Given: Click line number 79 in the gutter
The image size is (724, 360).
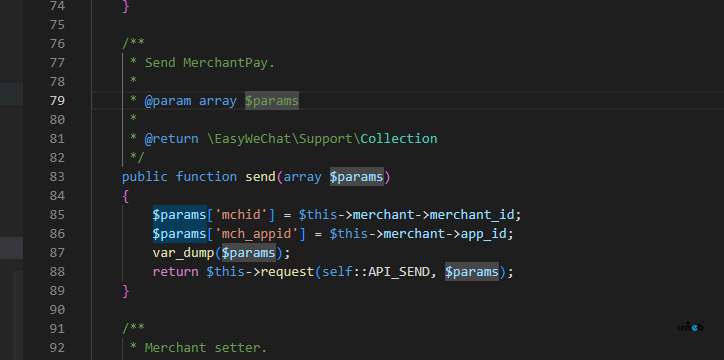Looking at the screenshot, I should [57, 101].
